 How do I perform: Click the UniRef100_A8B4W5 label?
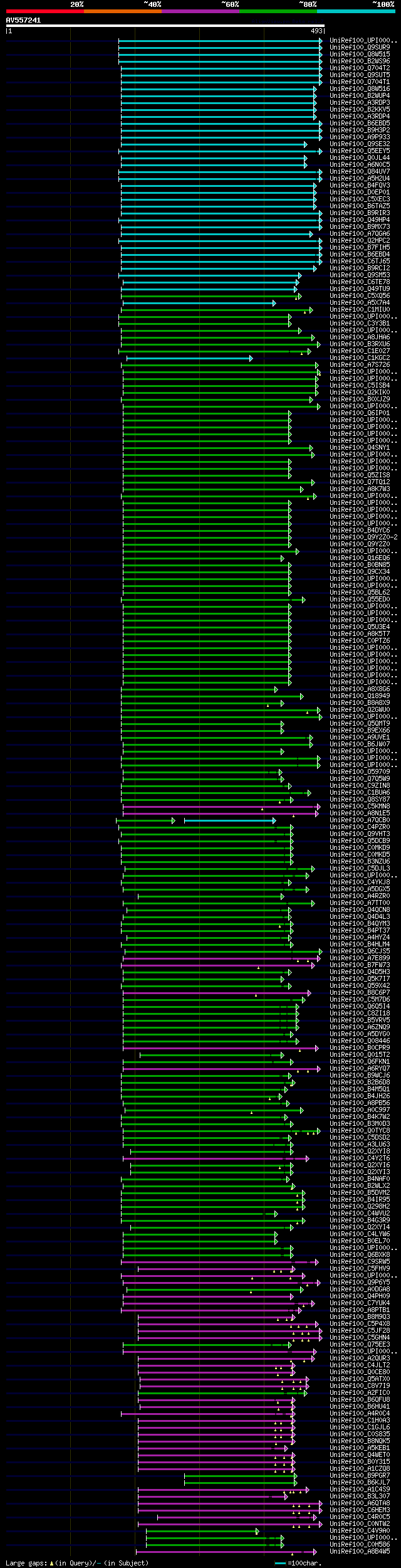(360, 1551)
